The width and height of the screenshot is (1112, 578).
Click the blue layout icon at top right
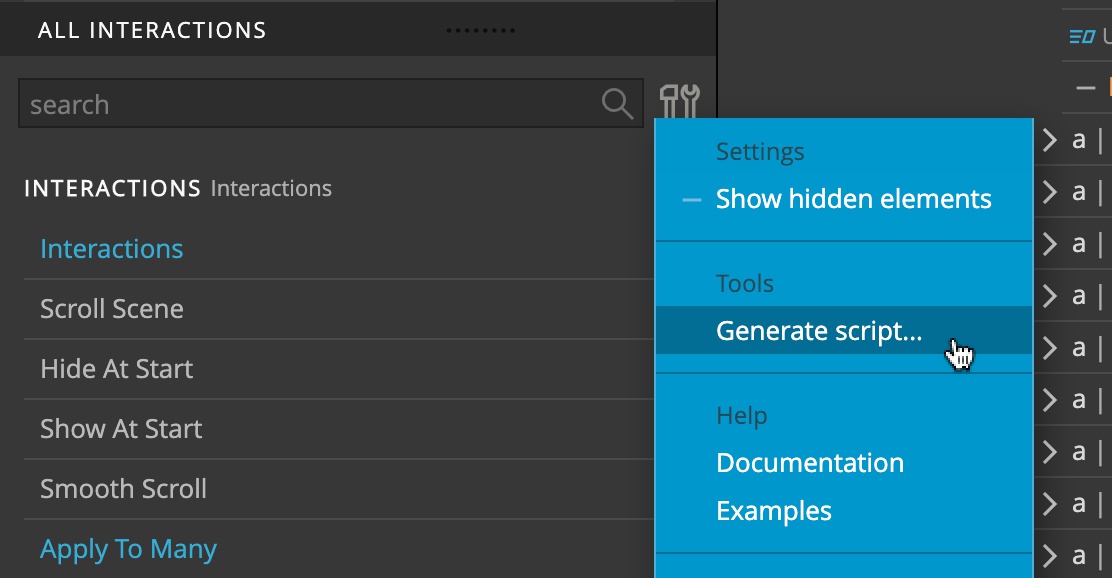[1082, 36]
